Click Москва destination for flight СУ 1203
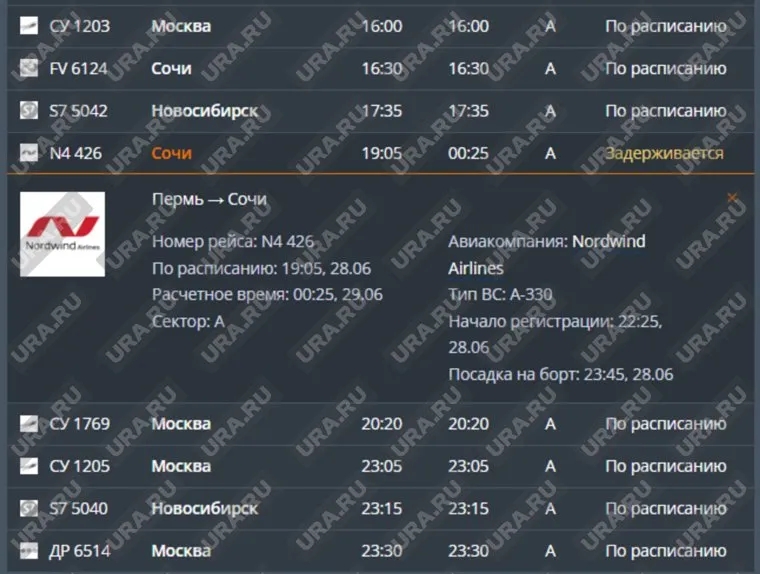The image size is (760, 574). pos(181,26)
